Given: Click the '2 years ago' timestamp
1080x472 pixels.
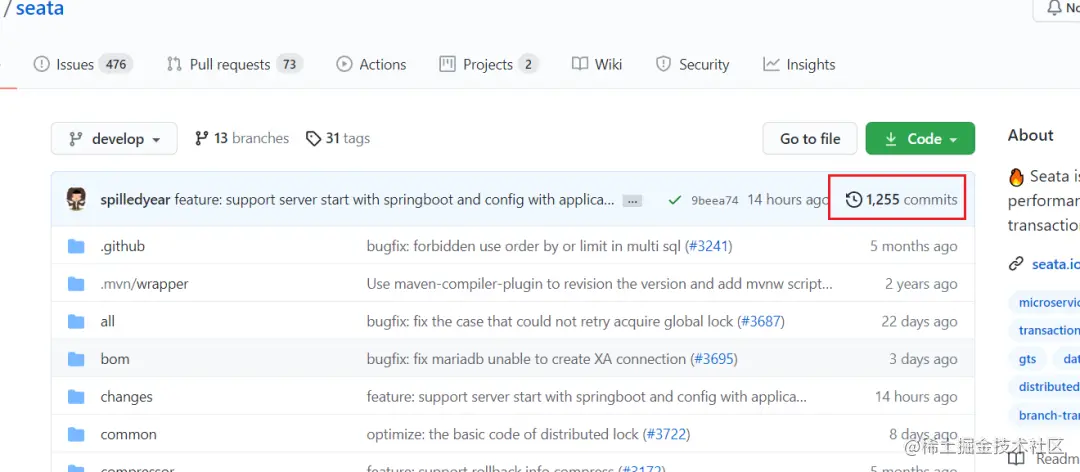Looking at the screenshot, I should click(921, 284).
